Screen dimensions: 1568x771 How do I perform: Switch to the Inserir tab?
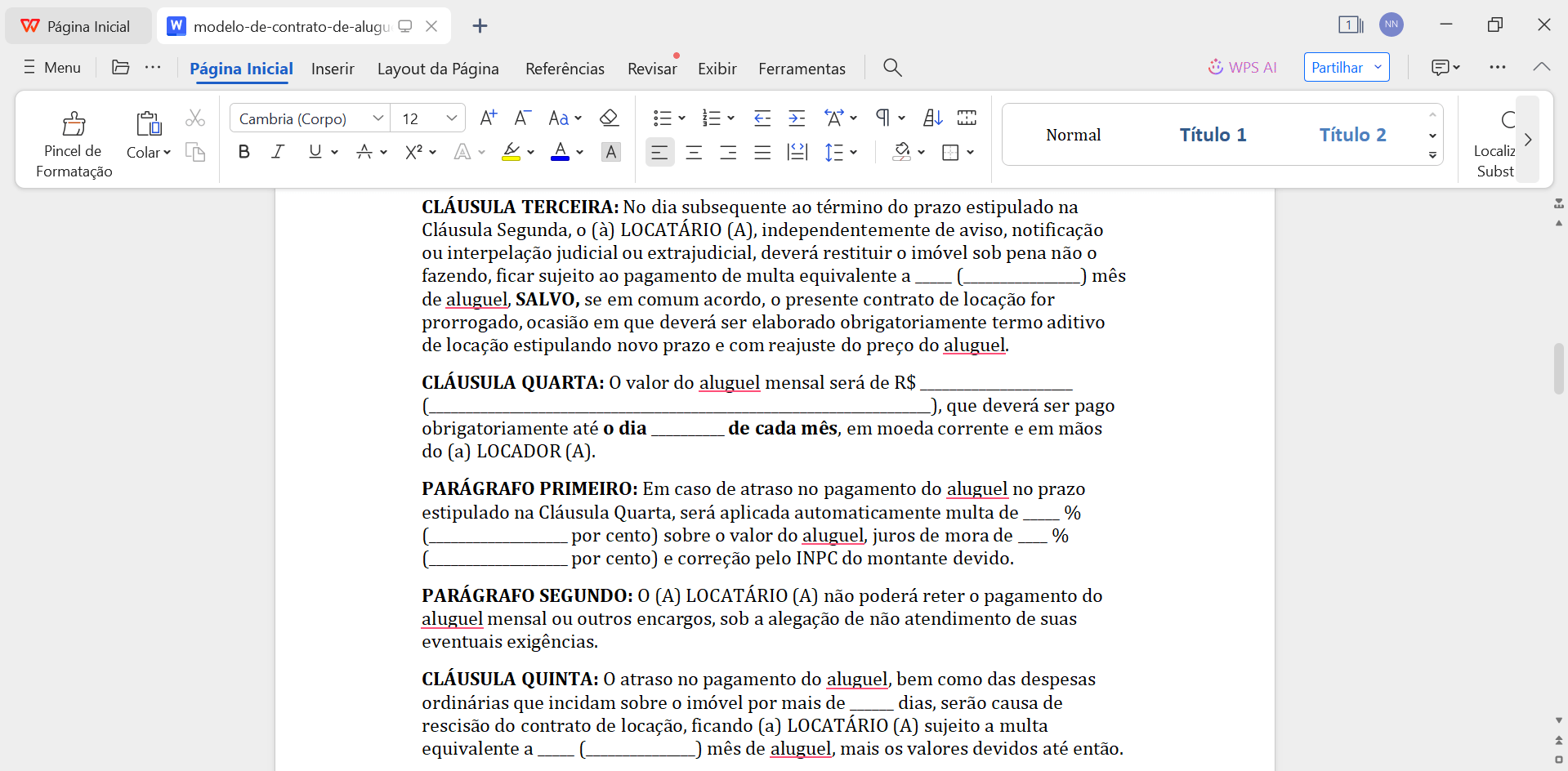pyautogui.click(x=333, y=69)
